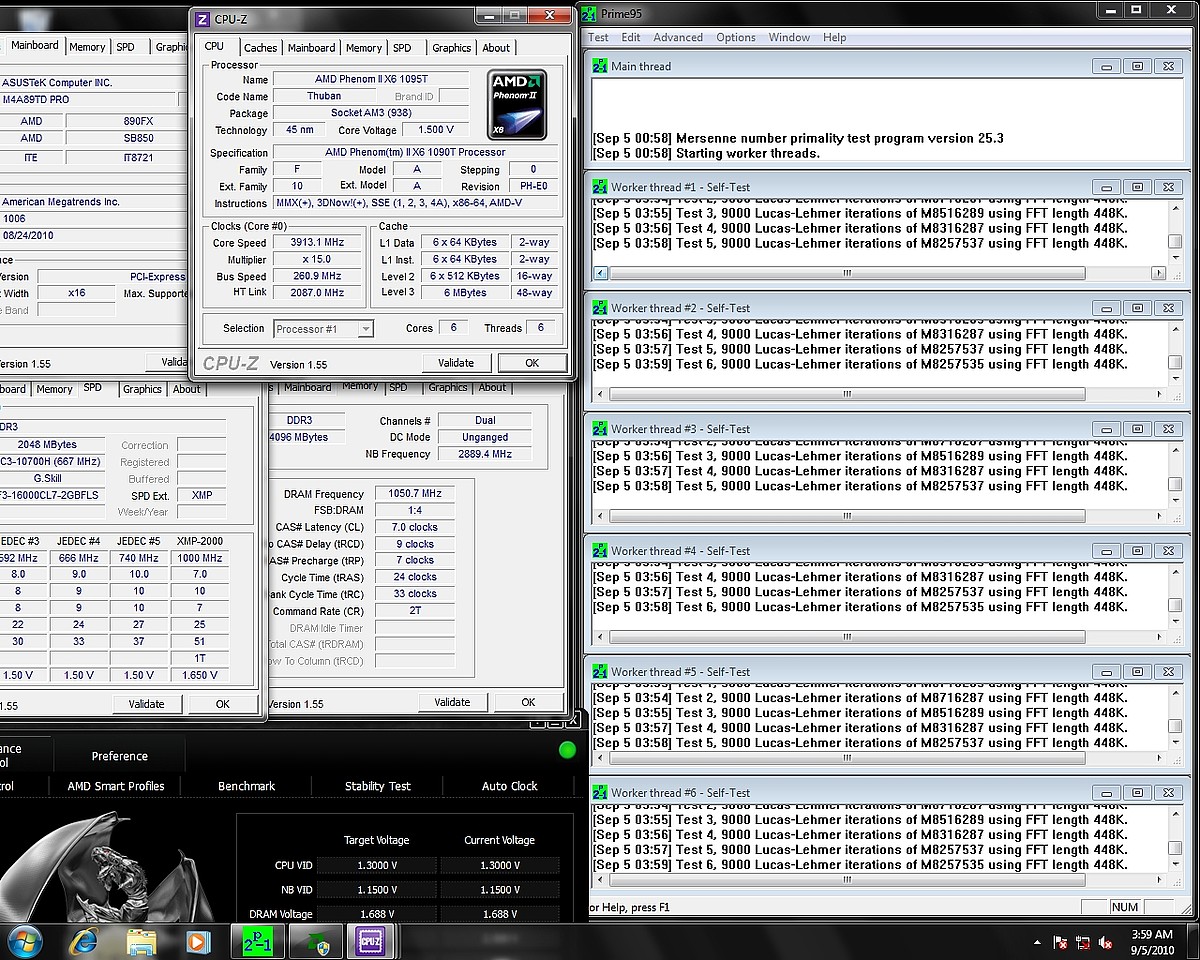Click the Worker thread #4 window icon
The width and height of the screenshot is (1200, 960).
(599, 551)
